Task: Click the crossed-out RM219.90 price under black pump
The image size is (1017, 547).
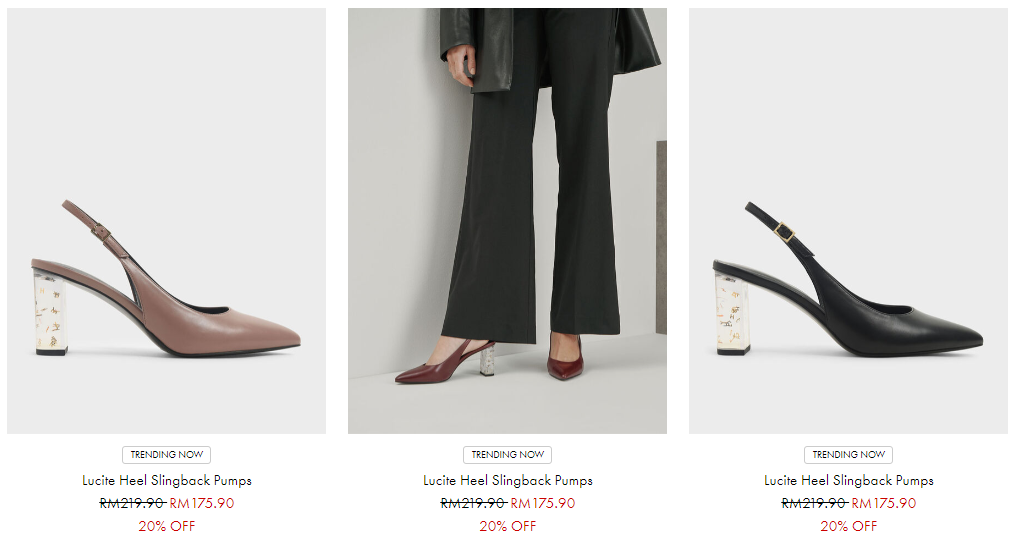Action: (814, 504)
